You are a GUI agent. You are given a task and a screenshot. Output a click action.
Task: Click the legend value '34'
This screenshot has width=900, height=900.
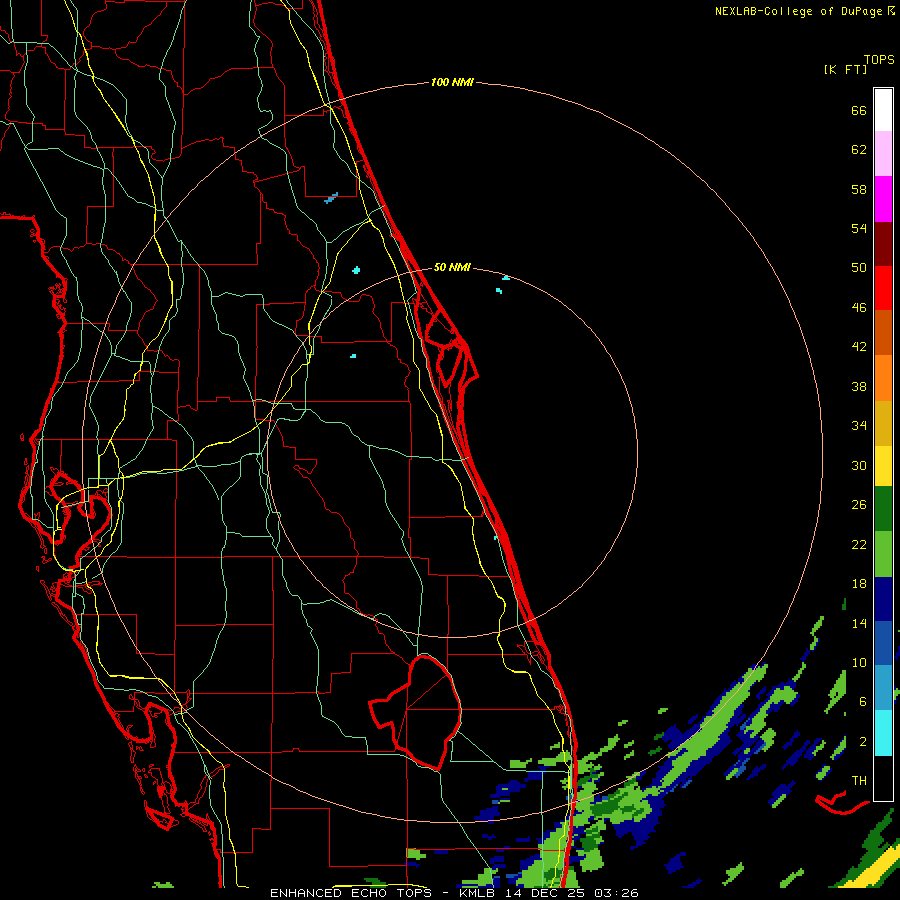[x=859, y=426]
